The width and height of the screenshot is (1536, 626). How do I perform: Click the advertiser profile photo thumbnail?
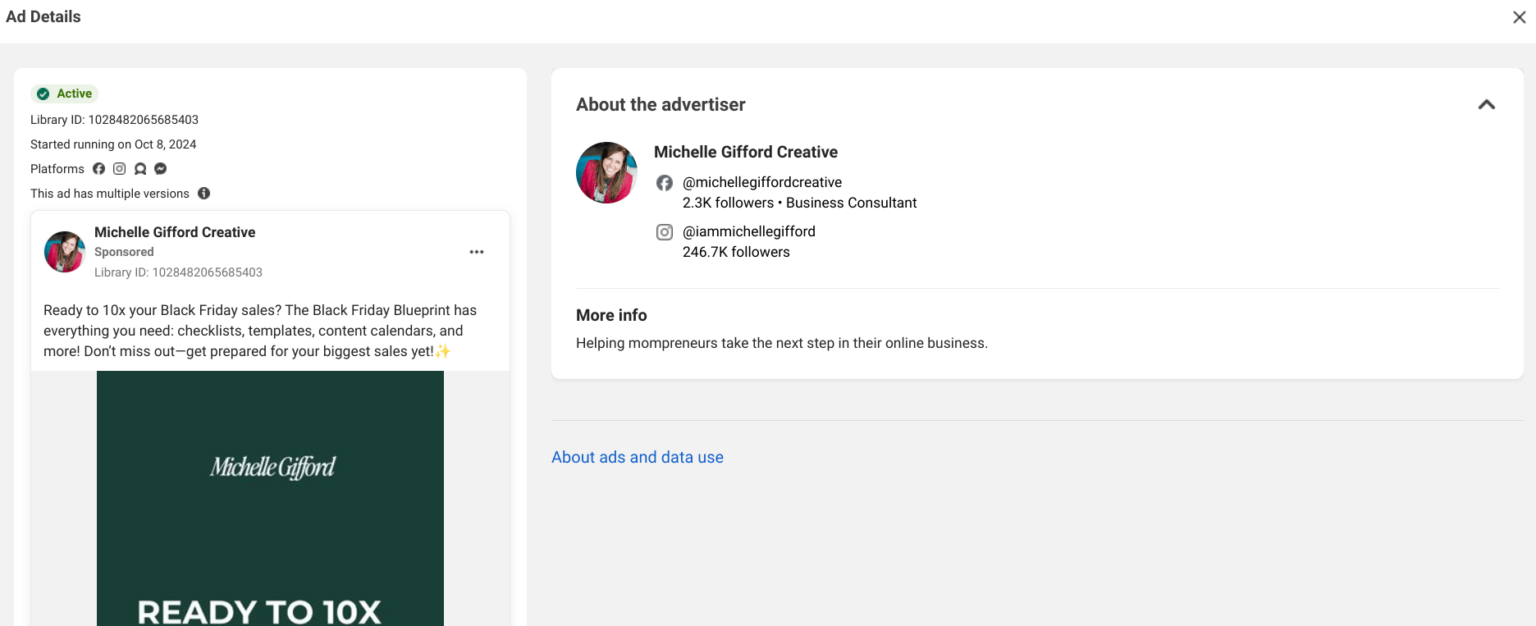tap(606, 172)
